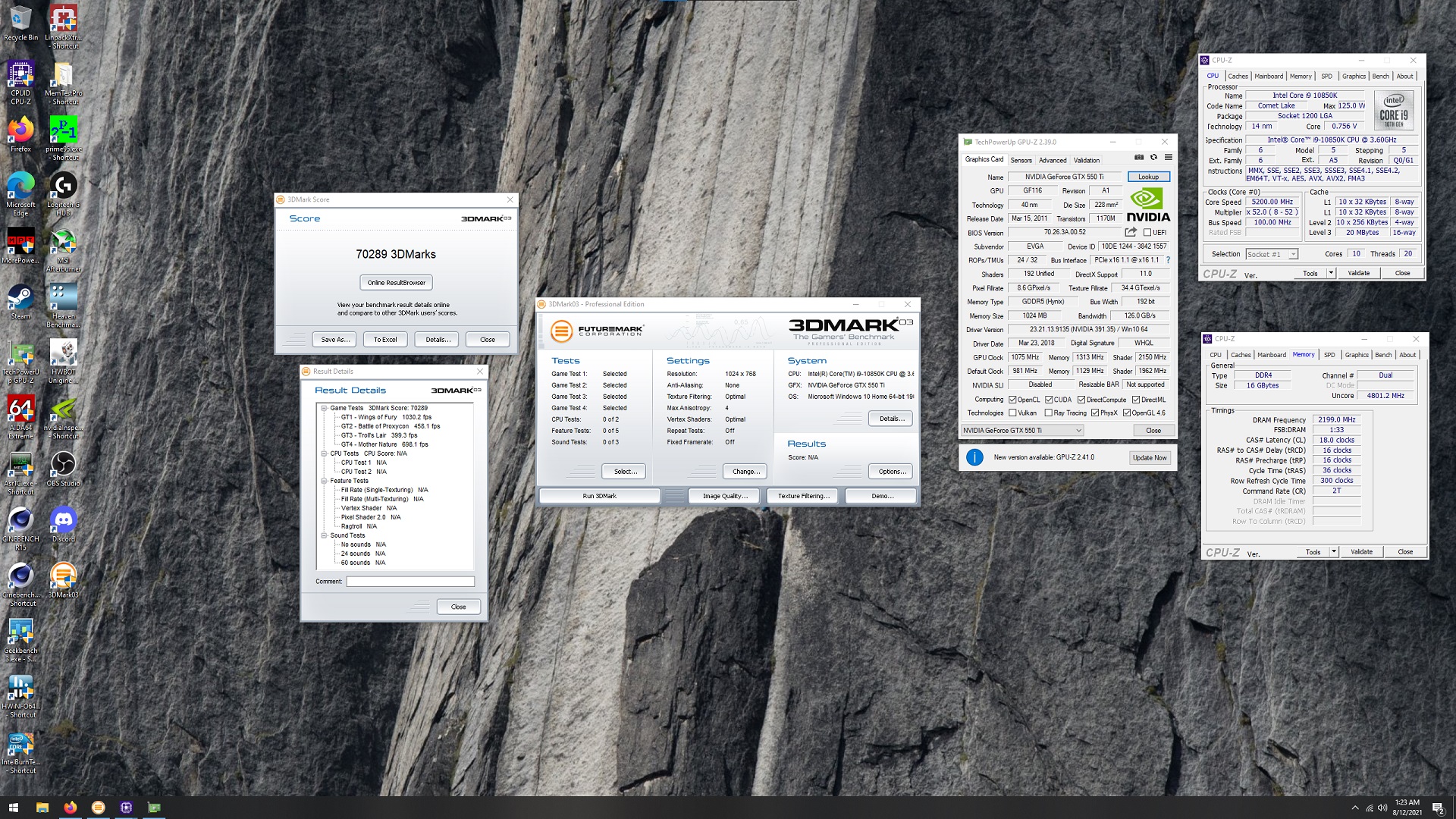Open the MemTestPro shortcut desktop icon

pyautogui.click(x=64, y=82)
